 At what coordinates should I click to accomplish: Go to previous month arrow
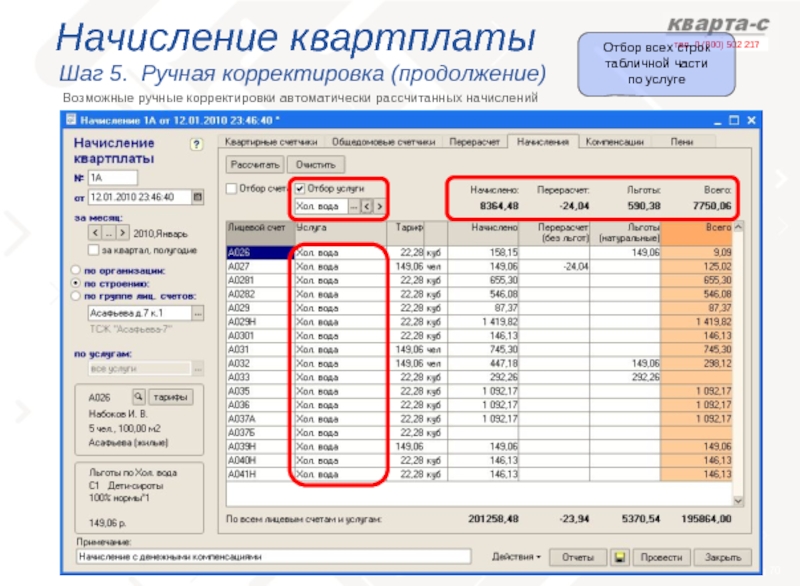95,233
